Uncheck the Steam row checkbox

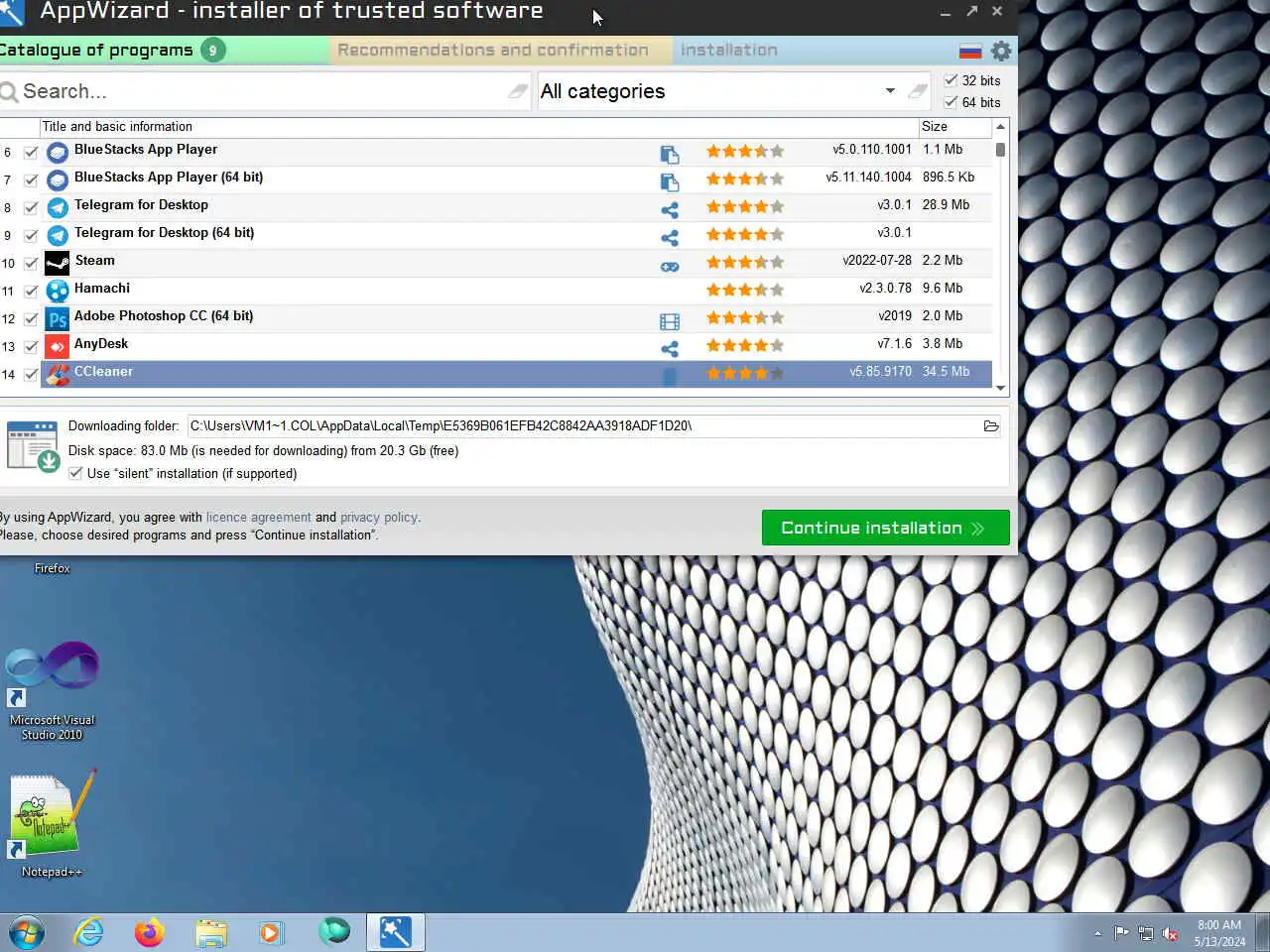(31, 264)
